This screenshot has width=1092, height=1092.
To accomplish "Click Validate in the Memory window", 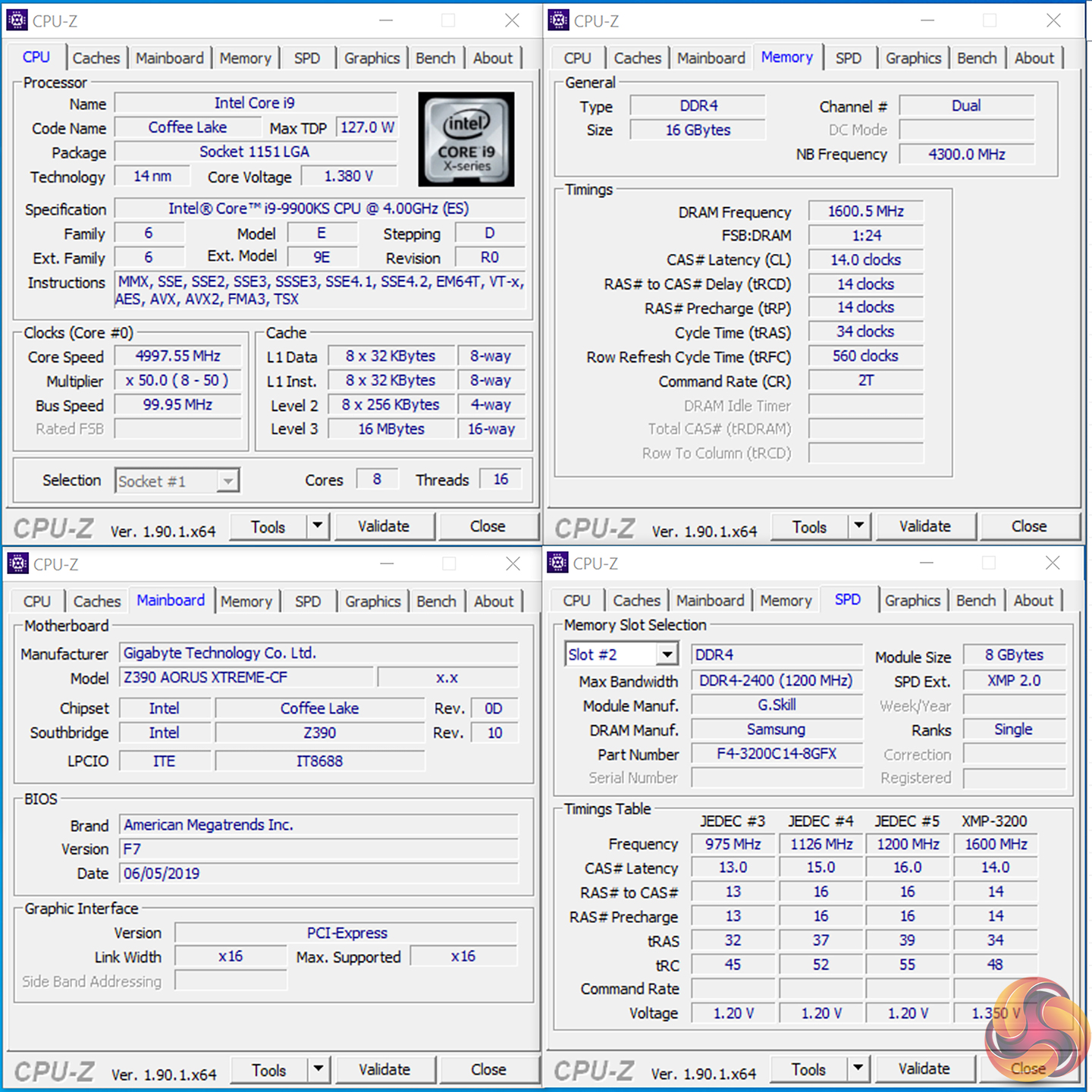I will tap(925, 526).
